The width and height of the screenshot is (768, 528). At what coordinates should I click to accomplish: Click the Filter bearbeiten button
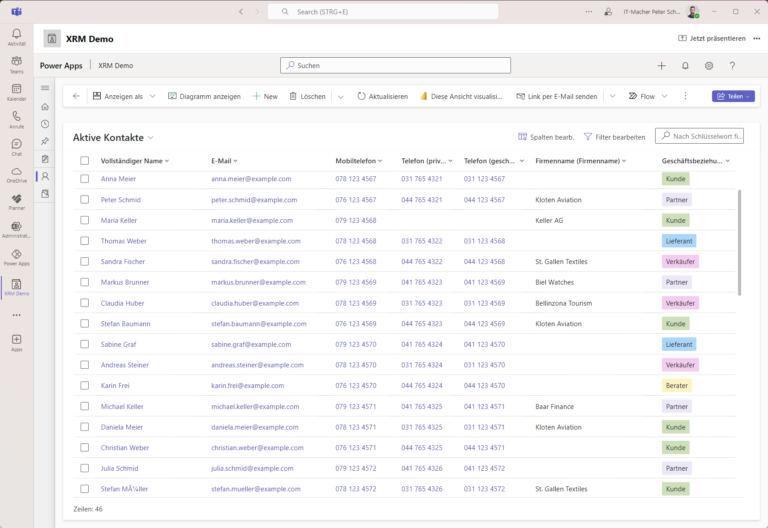coord(614,137)
